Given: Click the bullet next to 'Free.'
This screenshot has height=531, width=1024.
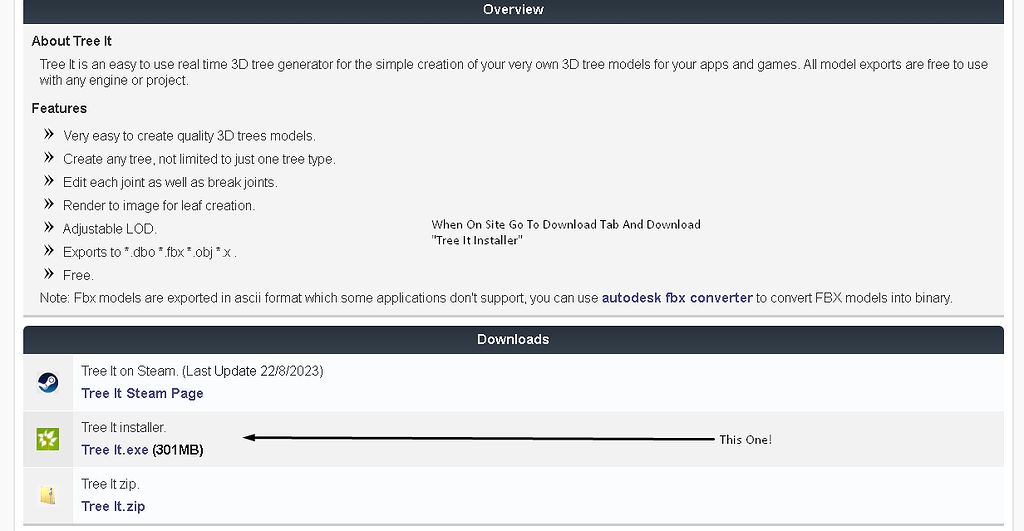Looking at the screenshot, I should point(48,274).
